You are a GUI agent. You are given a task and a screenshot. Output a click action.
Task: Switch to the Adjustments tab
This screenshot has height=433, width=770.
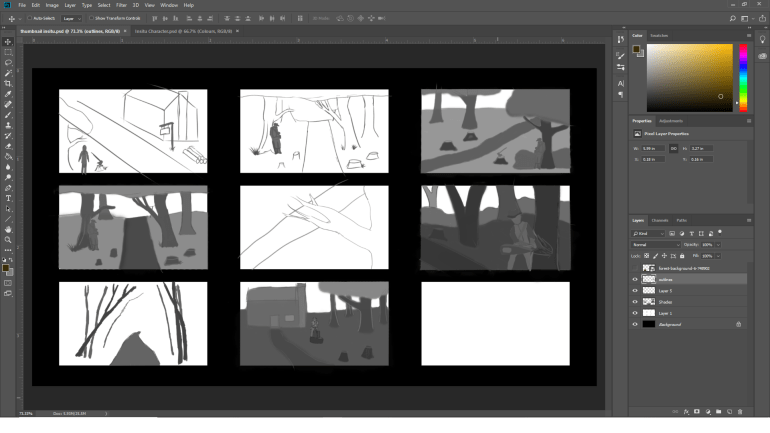(x=671, y=121)
